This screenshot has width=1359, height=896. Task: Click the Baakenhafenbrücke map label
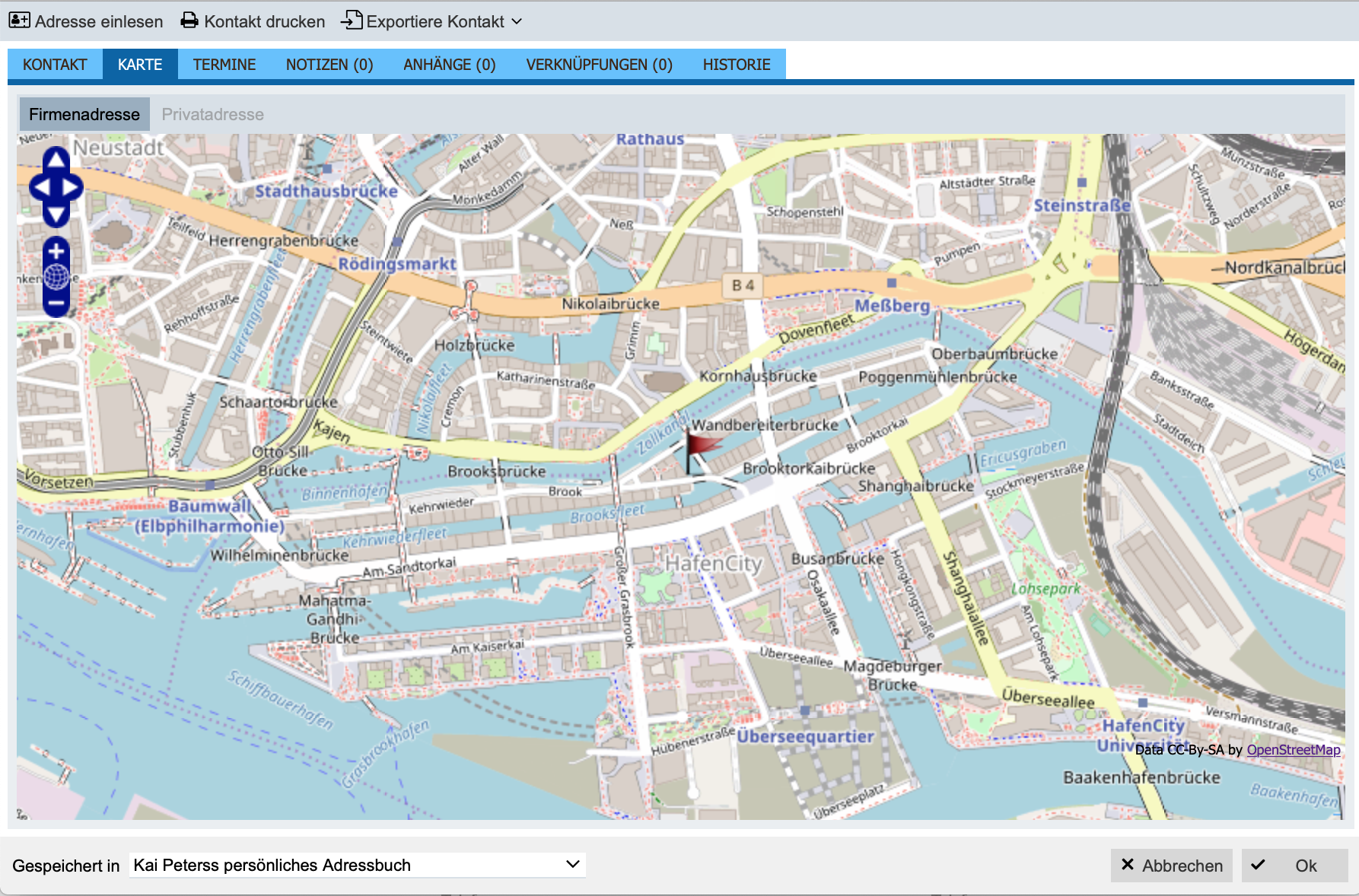[1141, 777]
